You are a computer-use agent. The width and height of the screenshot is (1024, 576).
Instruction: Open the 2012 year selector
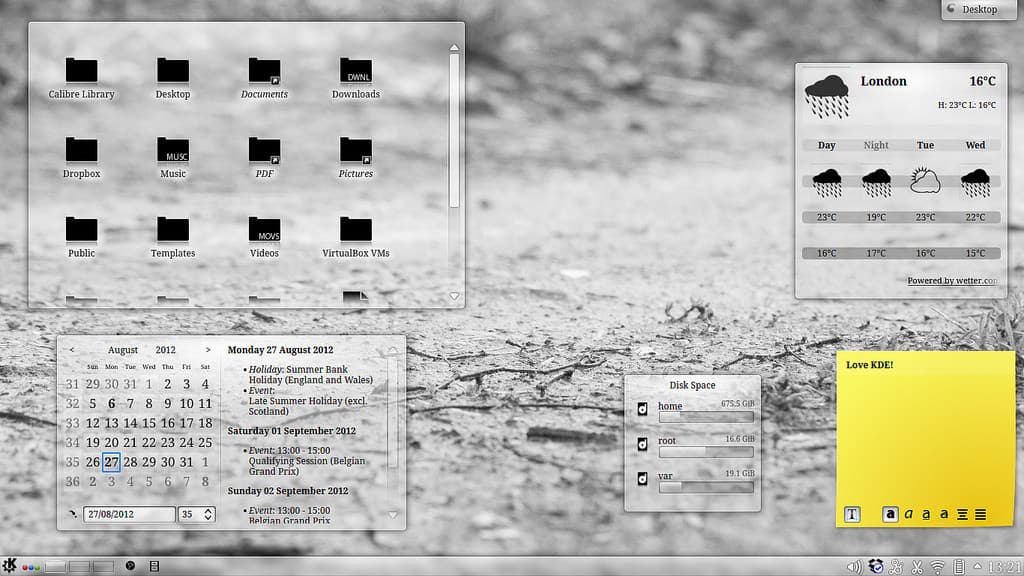click(165, 350)
